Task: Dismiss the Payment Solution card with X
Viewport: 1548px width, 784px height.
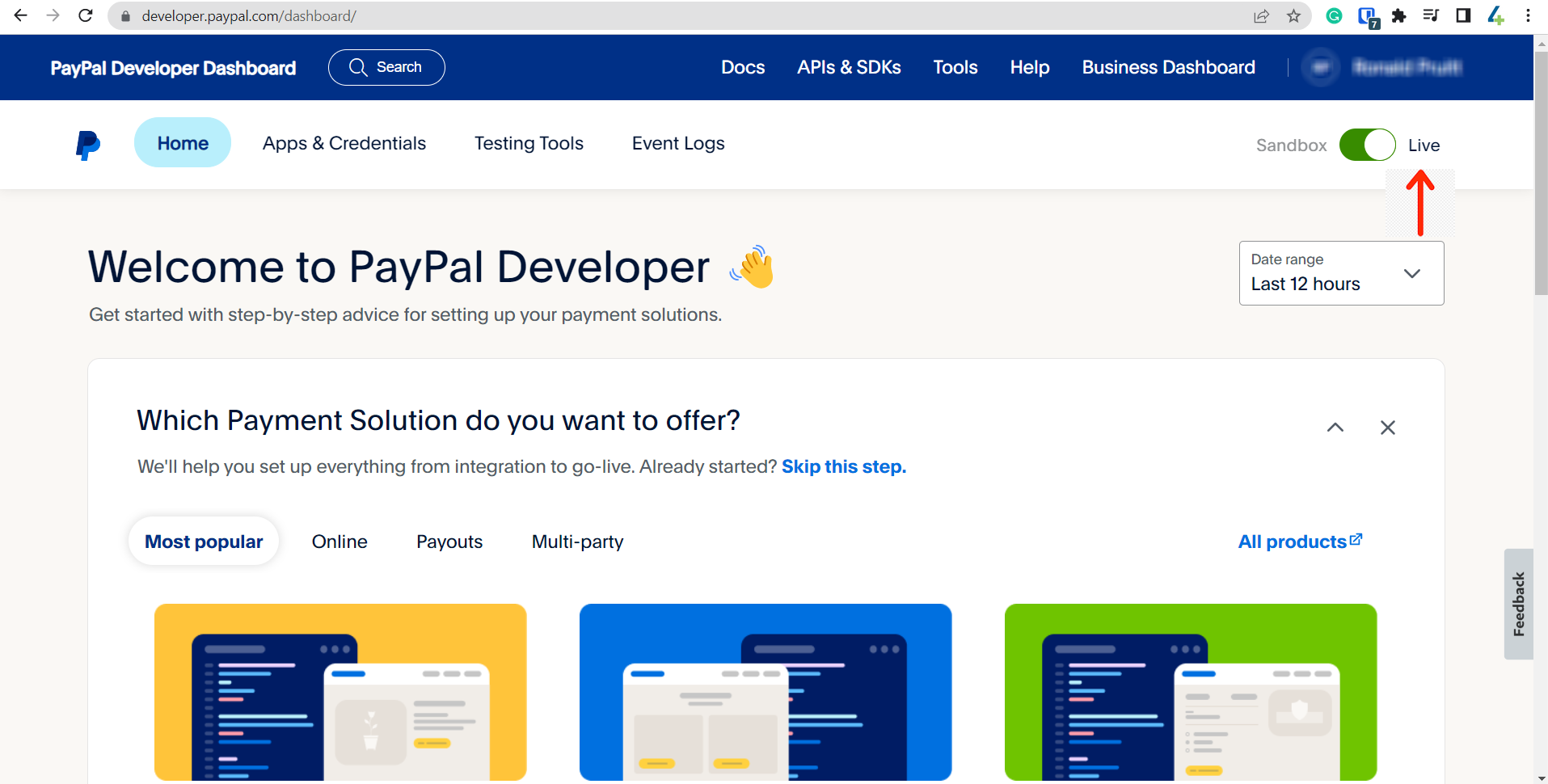Action: click(x=1388, y=428)
